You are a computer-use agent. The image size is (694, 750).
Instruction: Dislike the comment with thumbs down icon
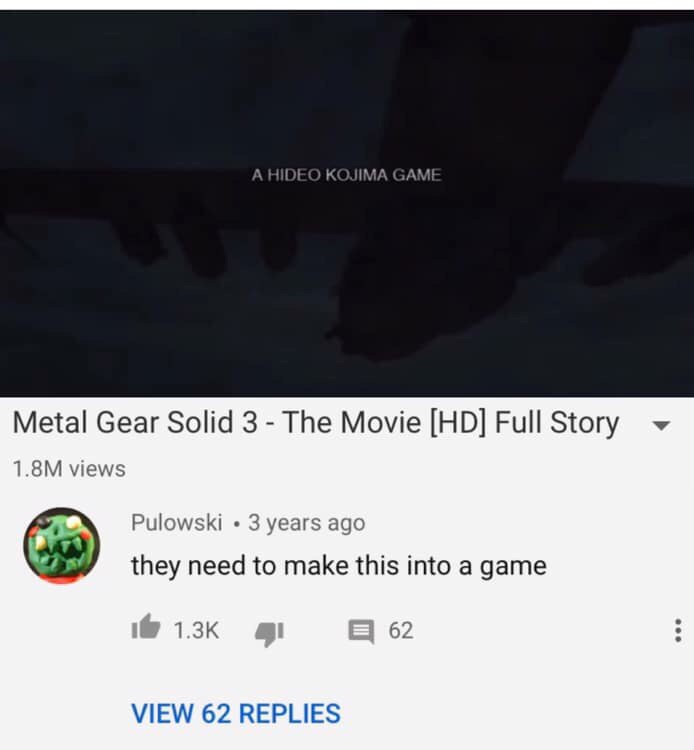tap(270, 633)
